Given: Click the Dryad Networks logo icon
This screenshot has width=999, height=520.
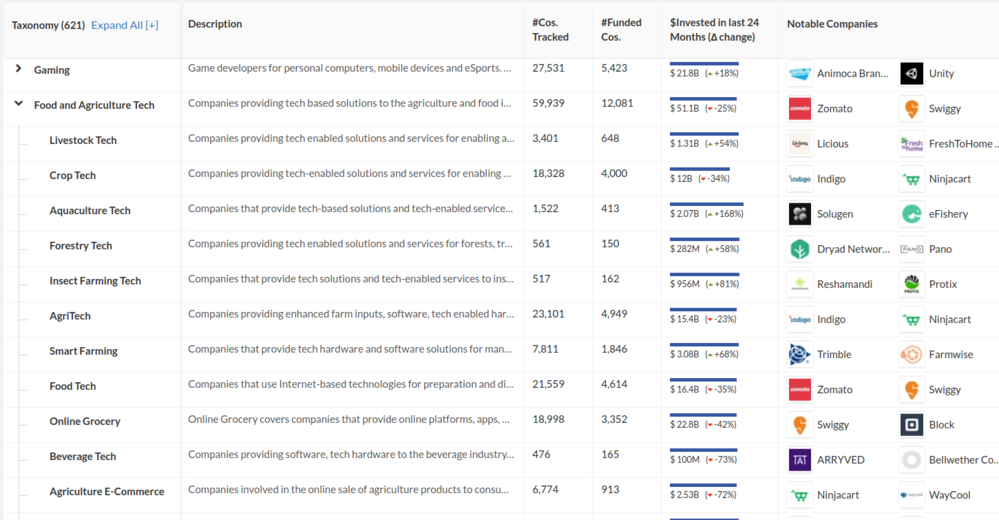Looking at the screenshot, I should (799, 249).
